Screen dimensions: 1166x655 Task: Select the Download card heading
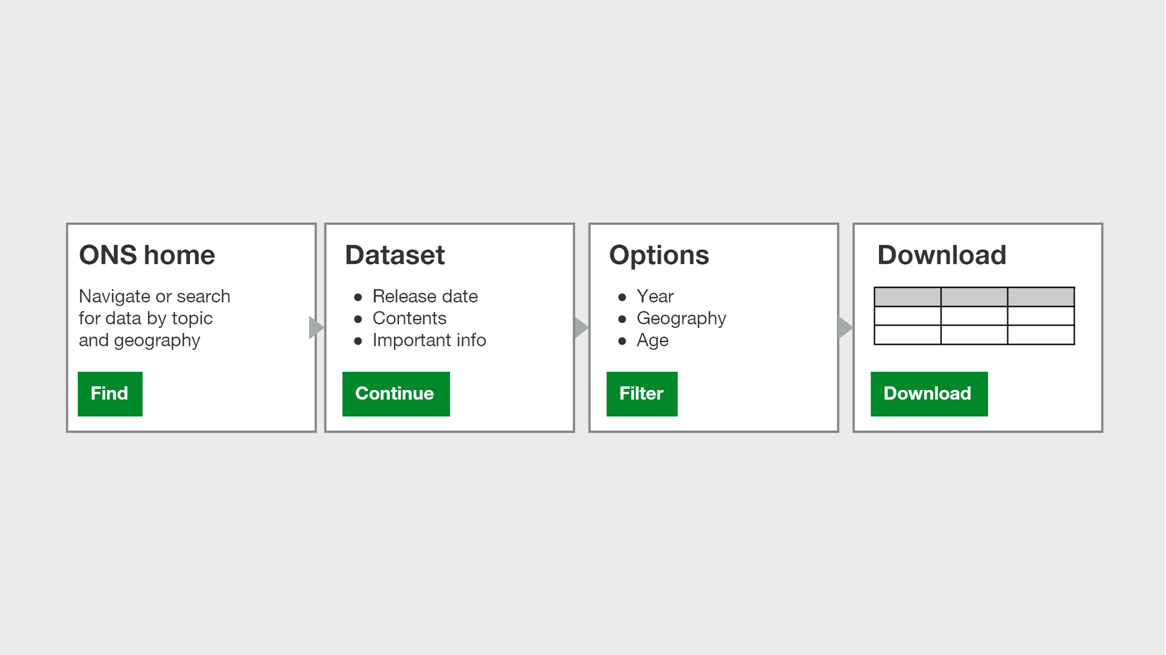(941, 255)
